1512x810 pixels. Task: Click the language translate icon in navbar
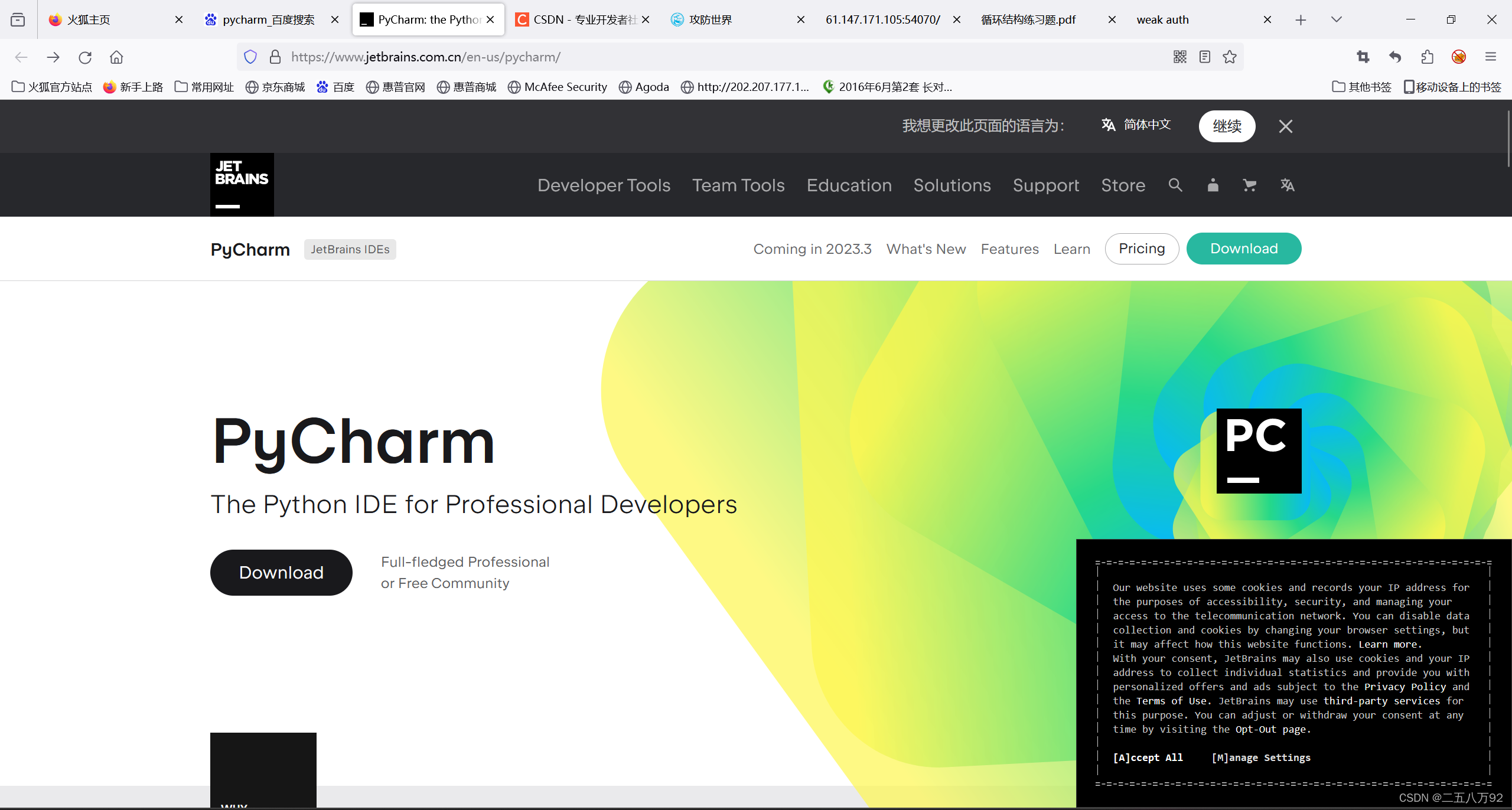(1288, 185)
